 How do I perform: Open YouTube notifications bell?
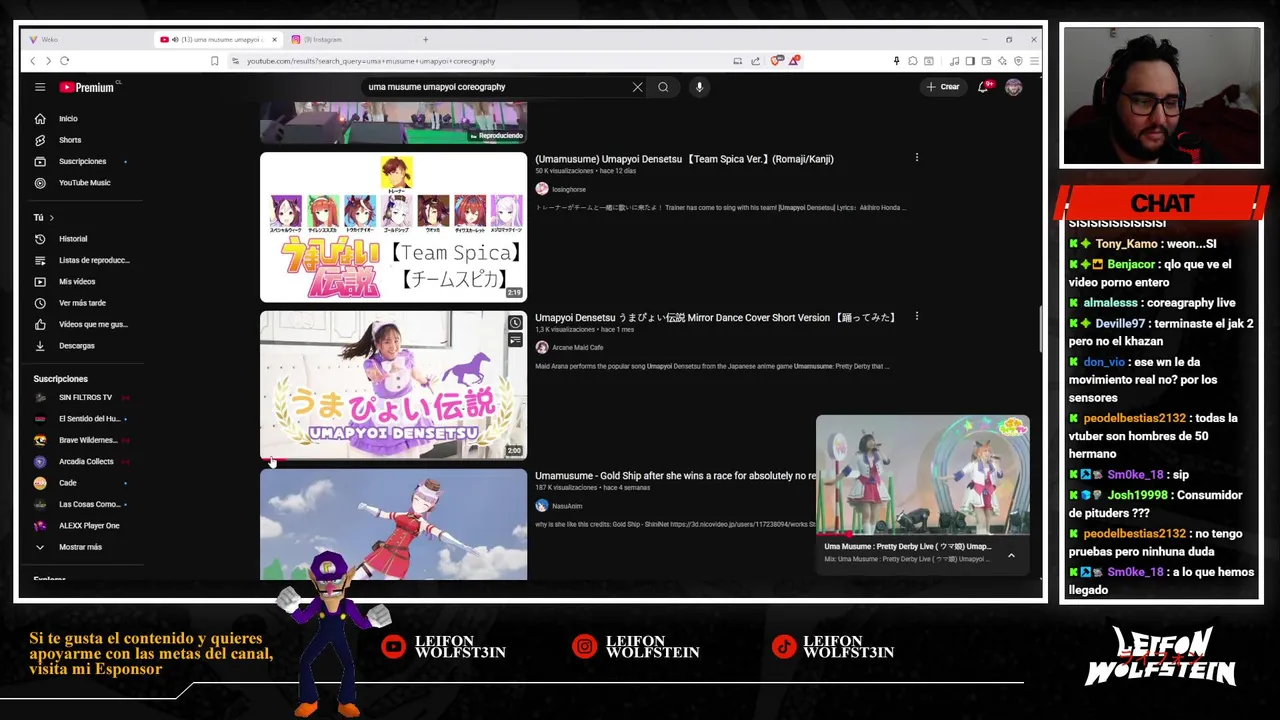[983, 87]
